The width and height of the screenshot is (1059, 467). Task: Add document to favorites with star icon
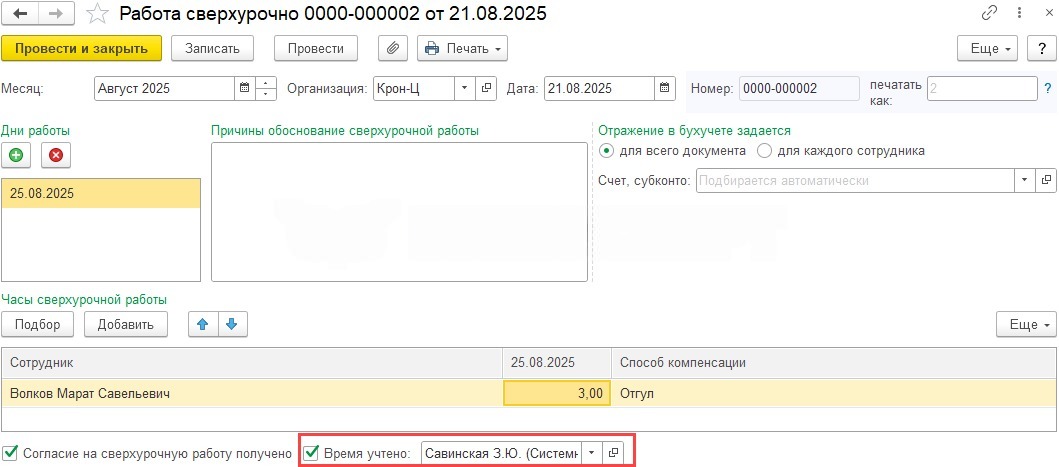click(96, 15)
